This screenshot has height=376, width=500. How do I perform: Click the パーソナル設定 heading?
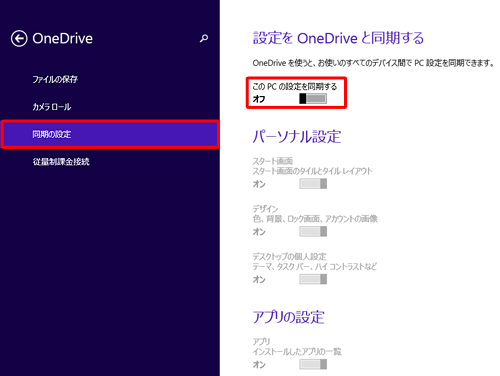(297, 137)
